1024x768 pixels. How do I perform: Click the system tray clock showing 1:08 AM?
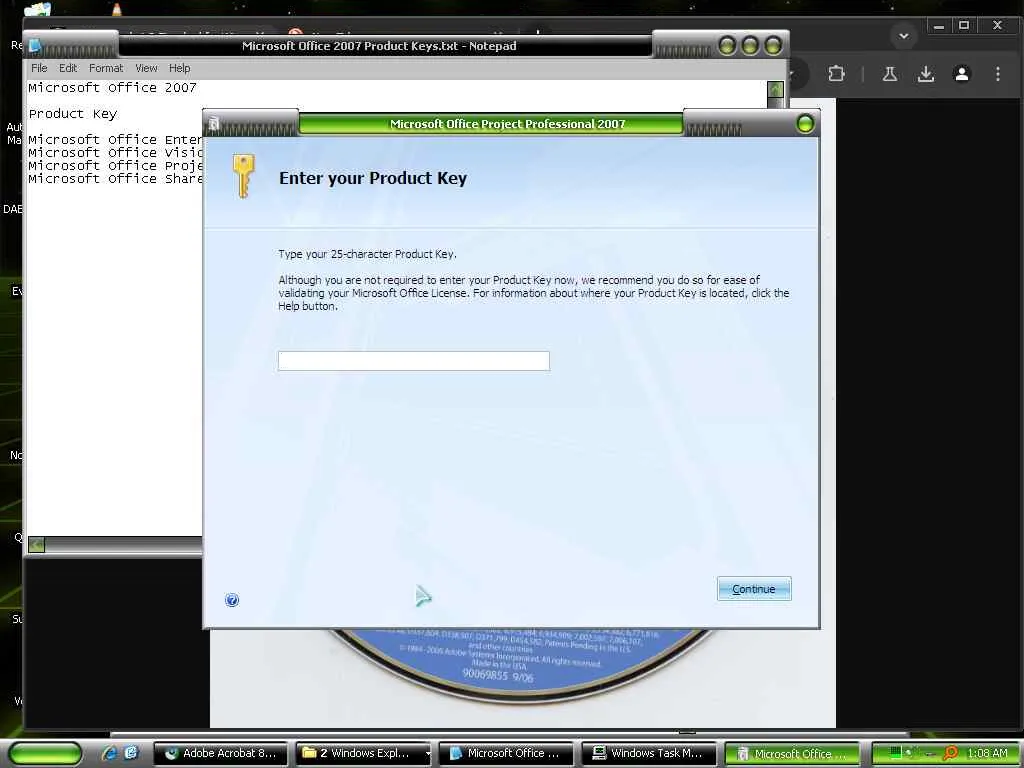(x=987, y=754)
